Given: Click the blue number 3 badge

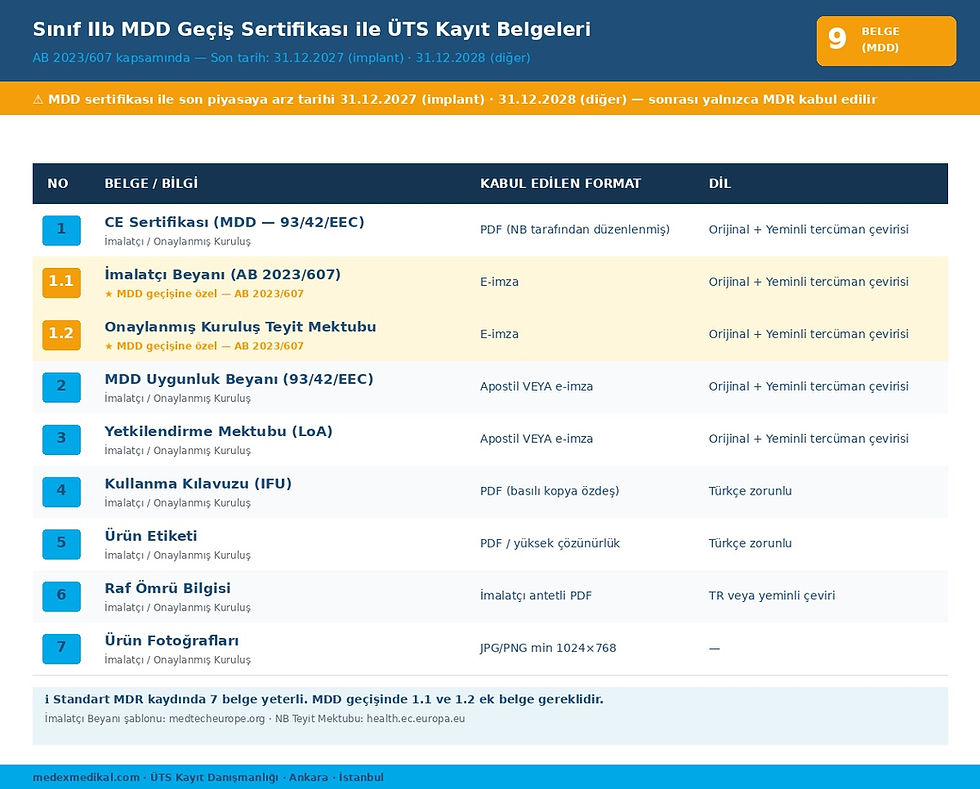Looking at the screenshot, I should pyautogui.click(x=61, y=440).
